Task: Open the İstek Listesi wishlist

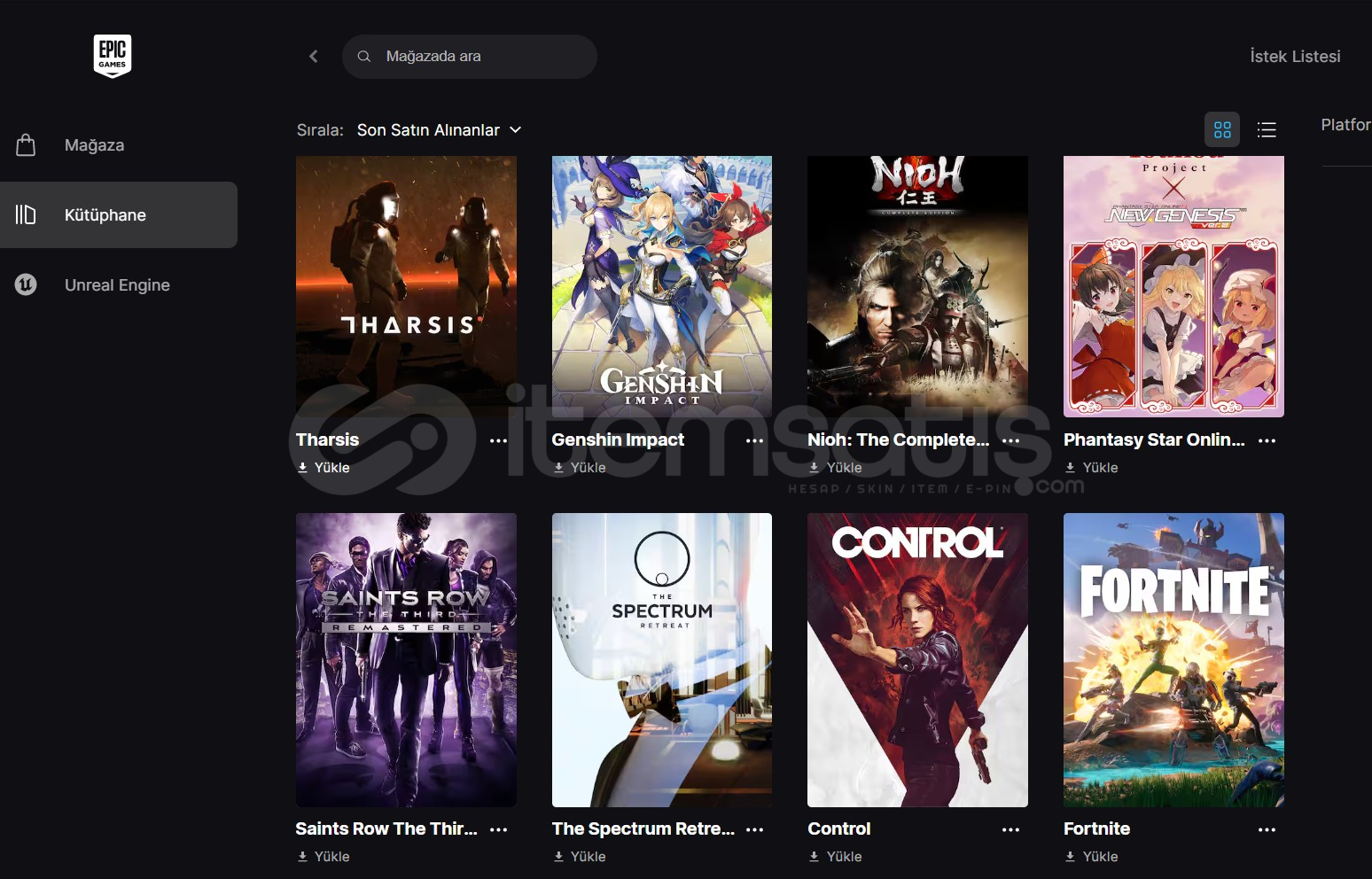Action: (1295, 56)
